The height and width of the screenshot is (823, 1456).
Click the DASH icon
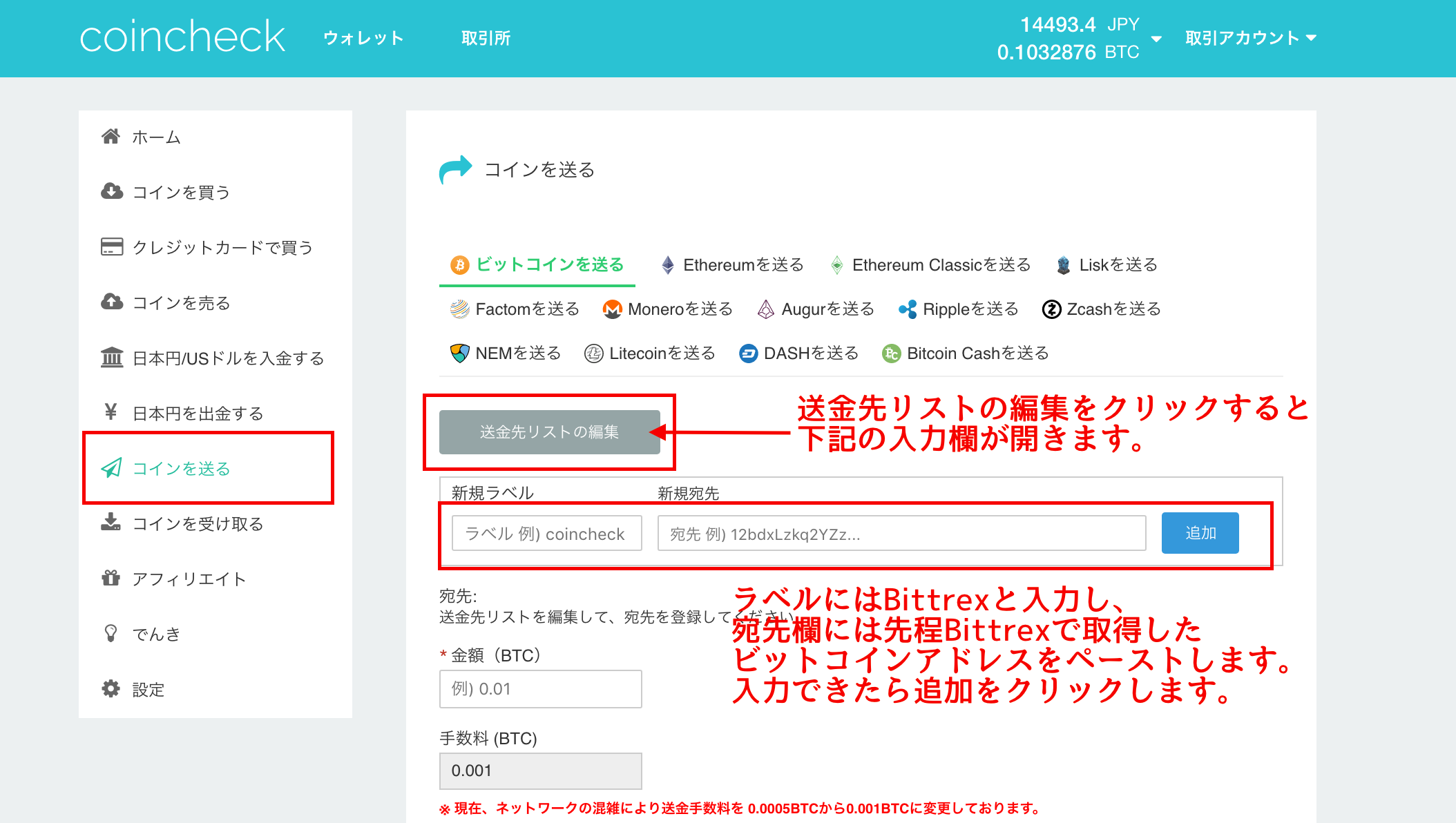749,353
